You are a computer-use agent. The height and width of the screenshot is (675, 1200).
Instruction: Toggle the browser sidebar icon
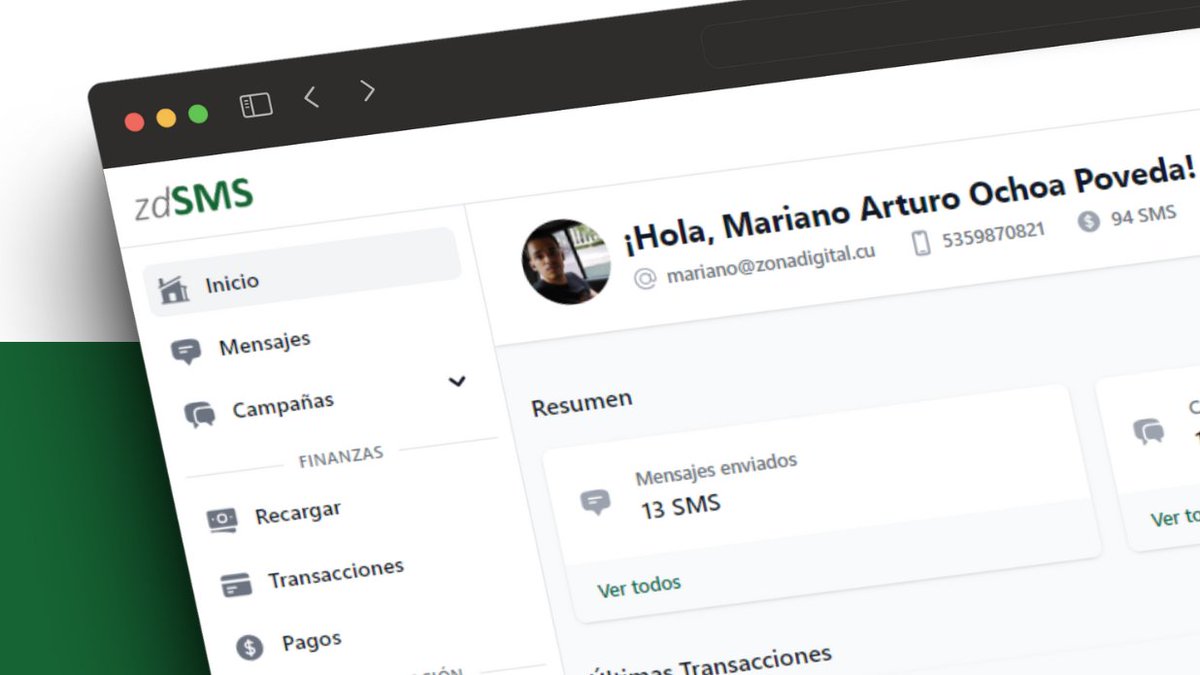click(x=257, y=105)
